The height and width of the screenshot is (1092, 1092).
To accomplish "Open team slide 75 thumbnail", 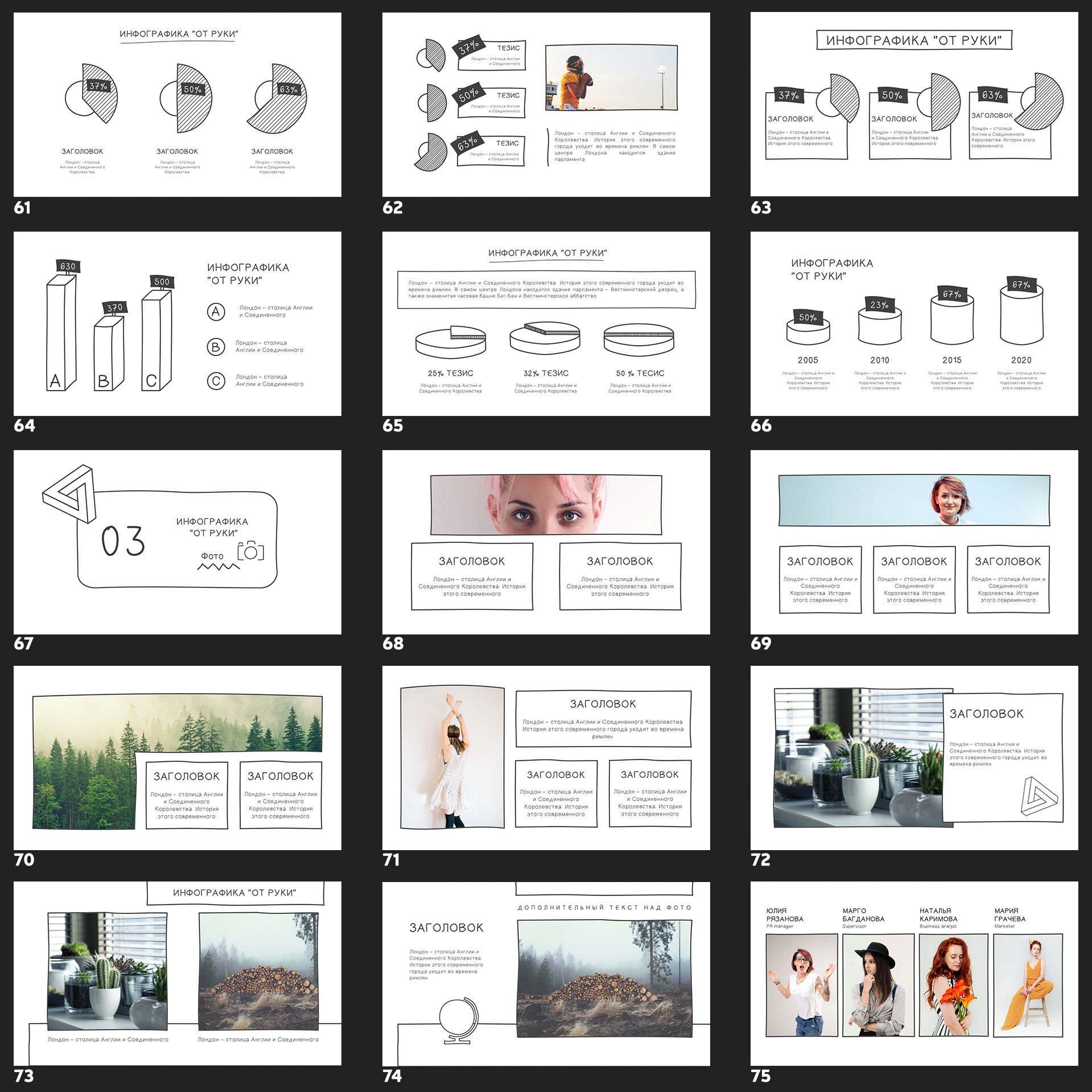I will tap(914, 974).
